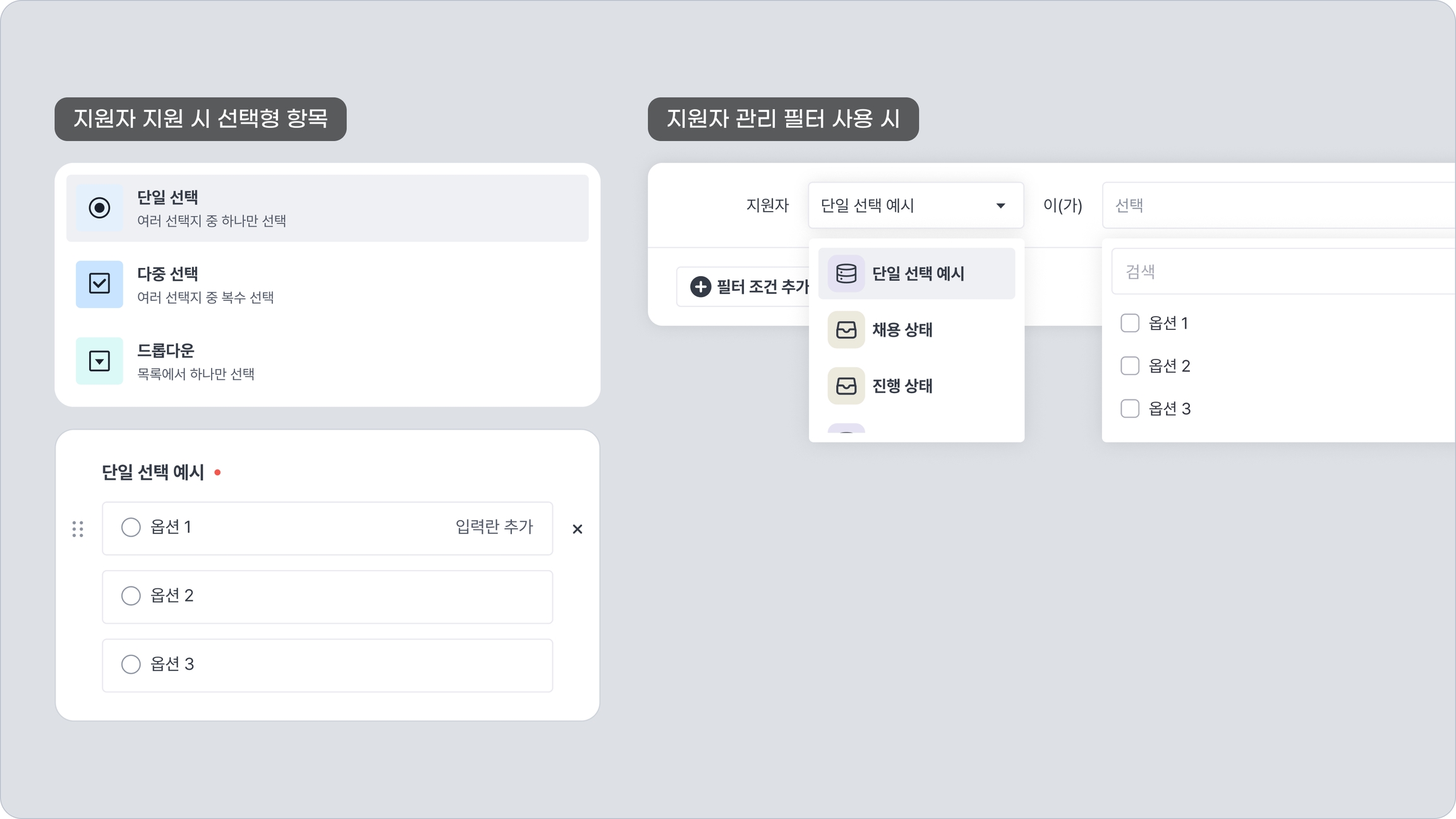The image size is (1456, 819).
Task: Click the database icon beside 단일 선택 예시
Action: coord(846,274)
